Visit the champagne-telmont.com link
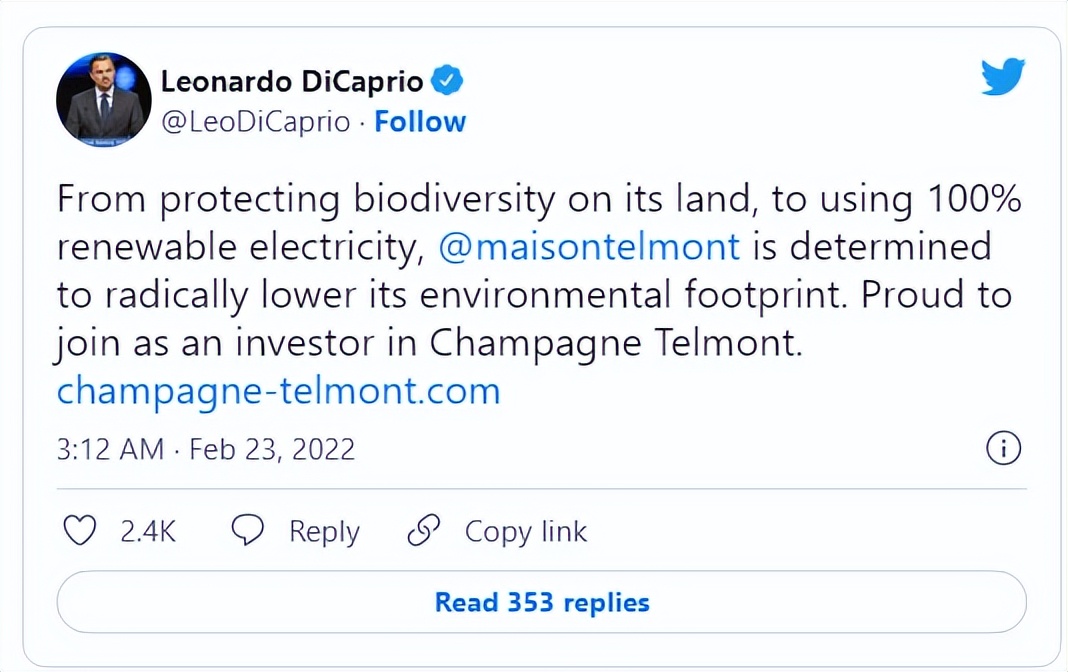 coord(278,390)
